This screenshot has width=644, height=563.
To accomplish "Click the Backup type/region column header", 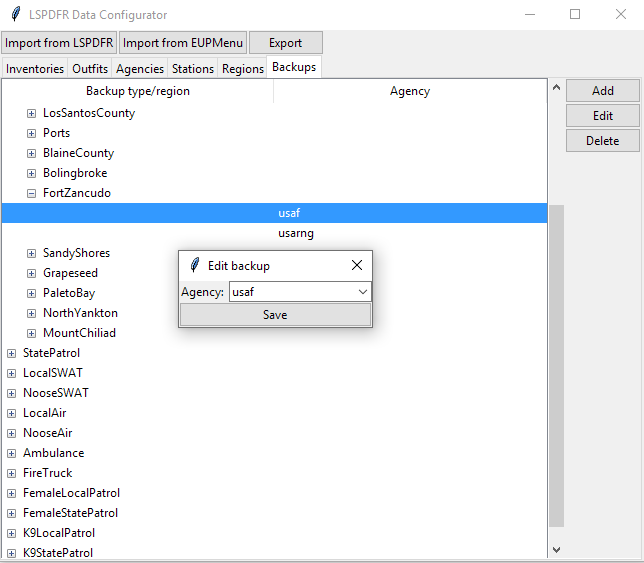I will [138, 91].
